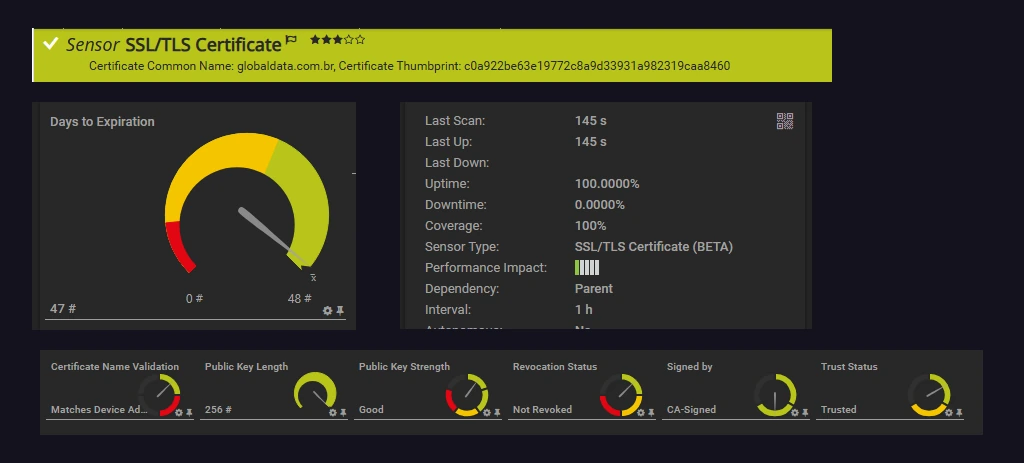Open Revocation Status settings gear

coord(641,413)
